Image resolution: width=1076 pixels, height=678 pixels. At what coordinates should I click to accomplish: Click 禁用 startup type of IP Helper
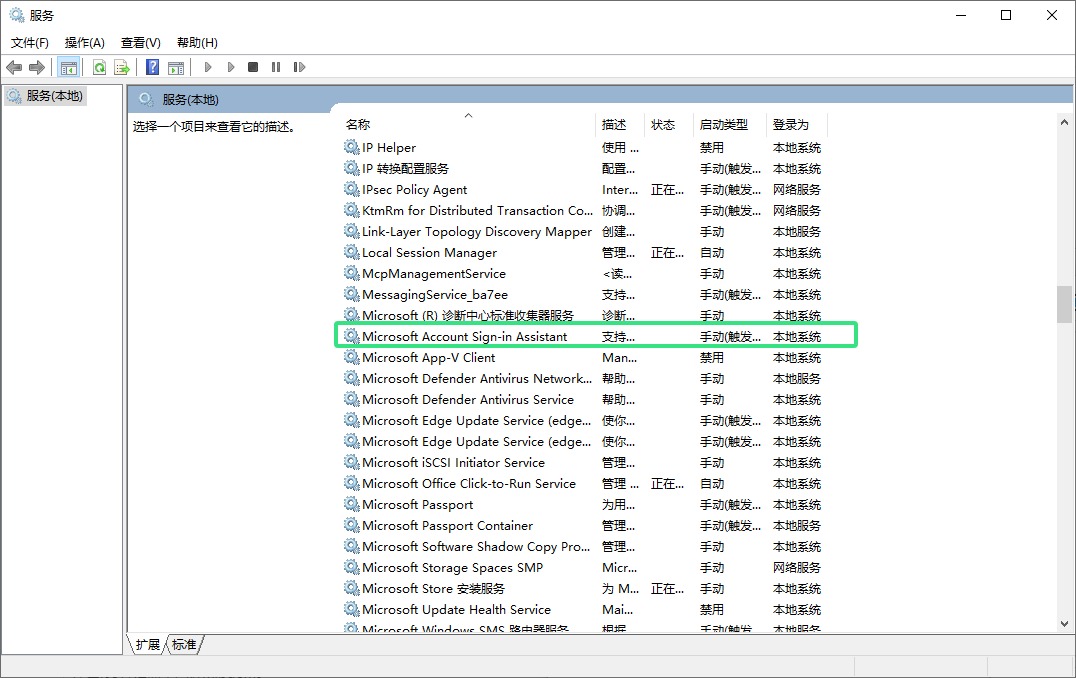(712, 148)
